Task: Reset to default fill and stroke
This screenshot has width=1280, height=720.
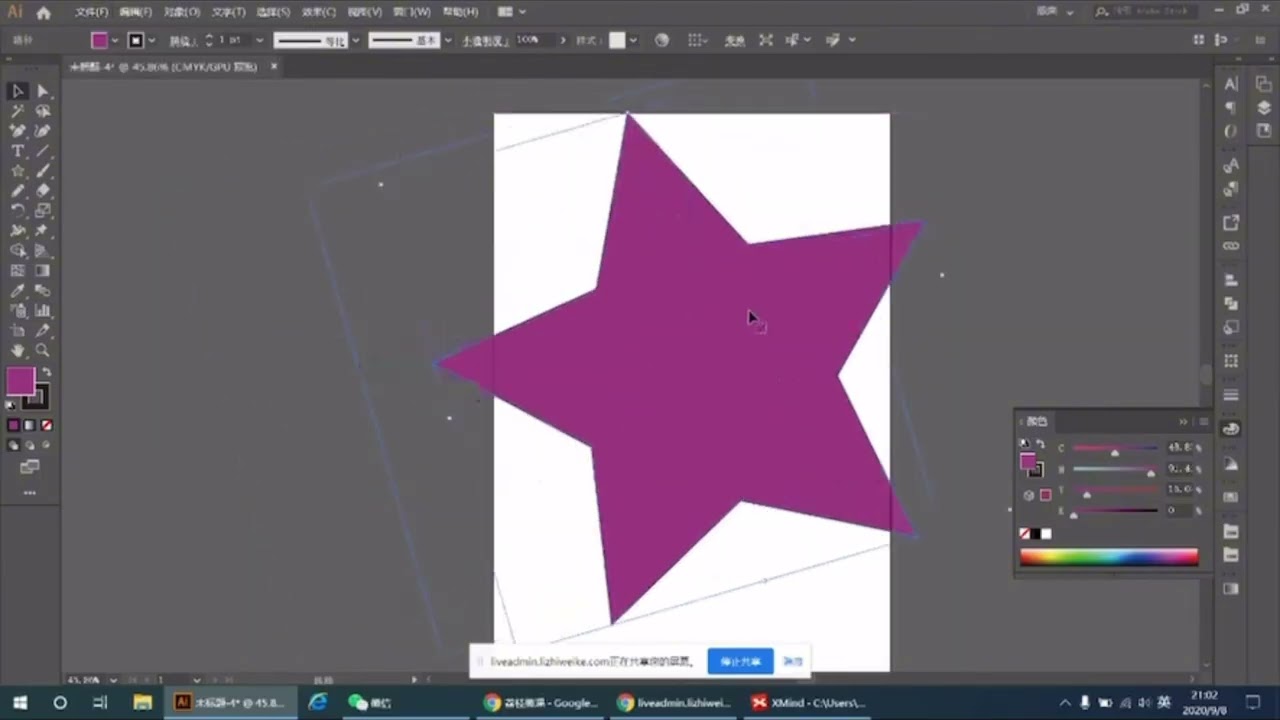Action: (x=12, y=405)
